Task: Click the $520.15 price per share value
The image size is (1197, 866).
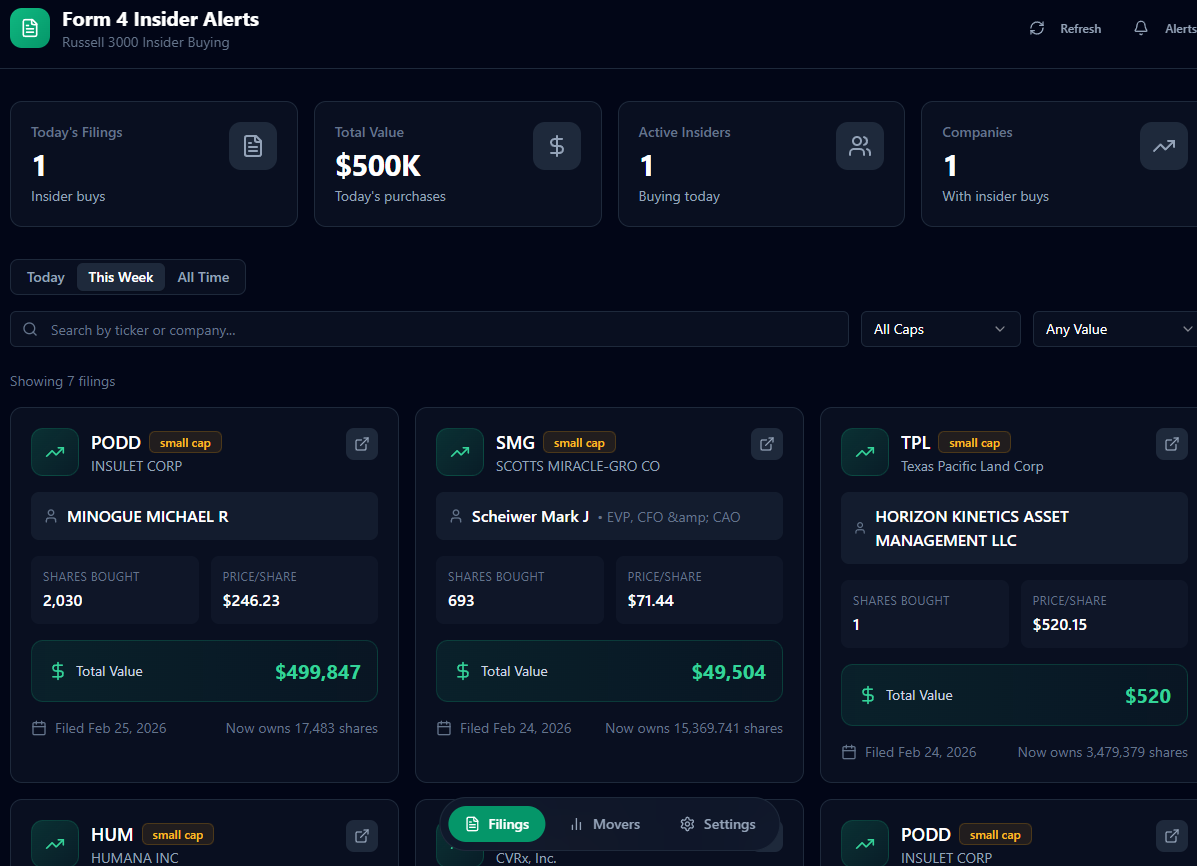Action: (x=1060, y=625)
